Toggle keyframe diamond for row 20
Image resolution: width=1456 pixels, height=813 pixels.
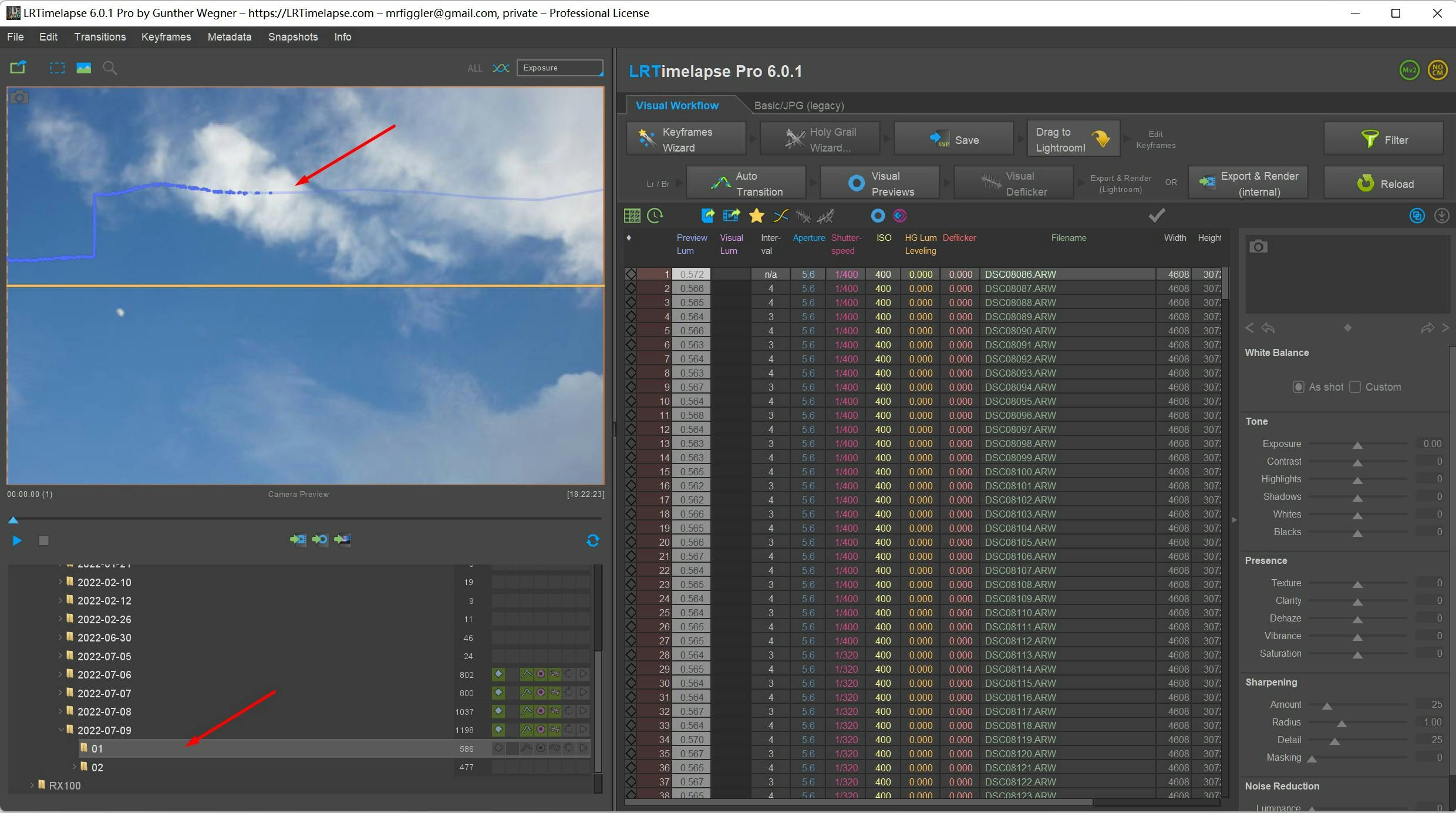(631, 542)
